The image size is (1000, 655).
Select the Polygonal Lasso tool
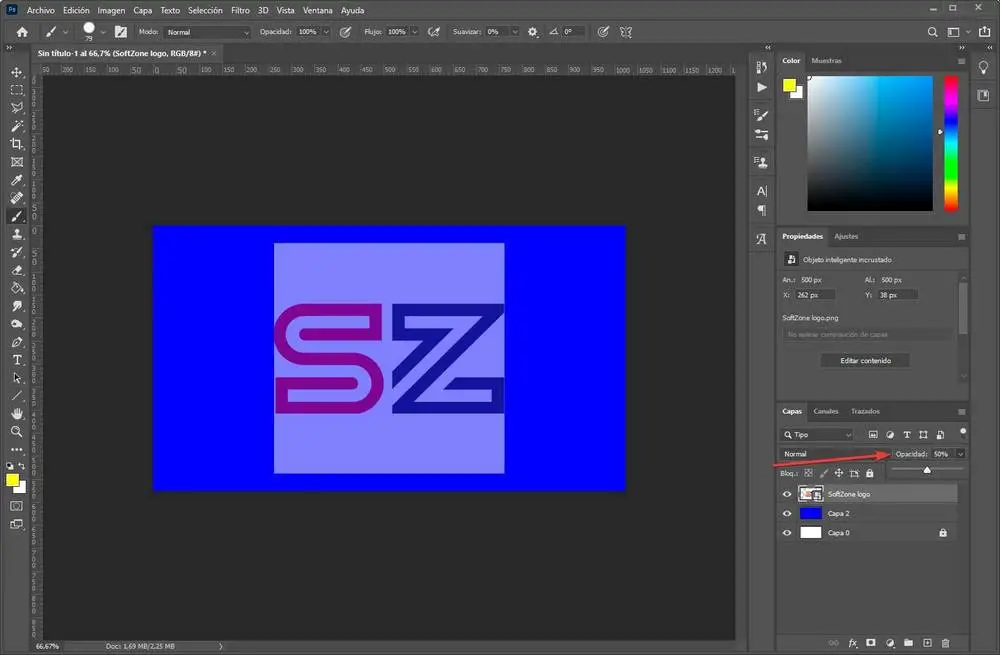[17, 108]
